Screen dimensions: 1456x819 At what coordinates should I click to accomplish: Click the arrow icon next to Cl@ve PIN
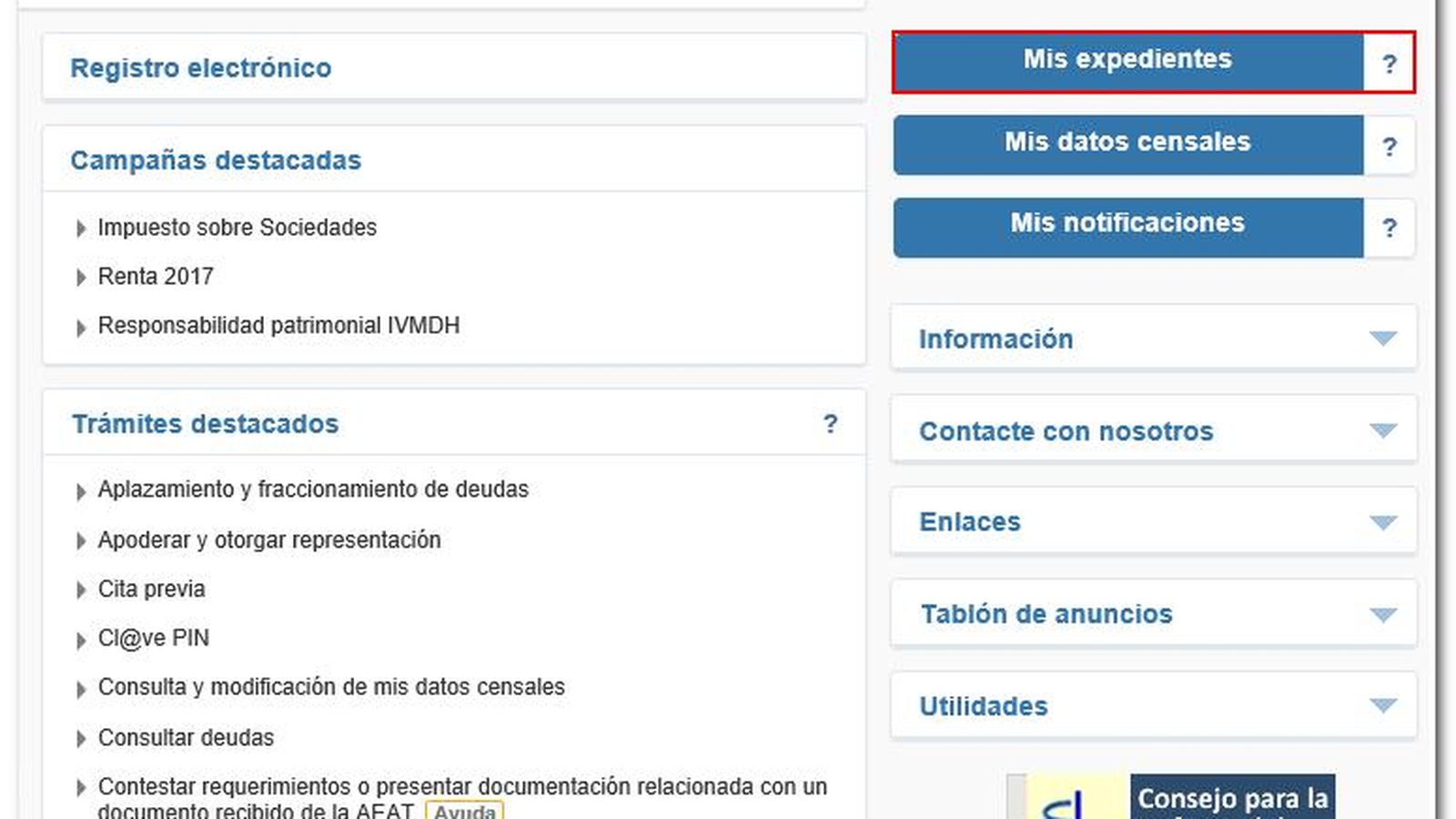click(79, 639)
